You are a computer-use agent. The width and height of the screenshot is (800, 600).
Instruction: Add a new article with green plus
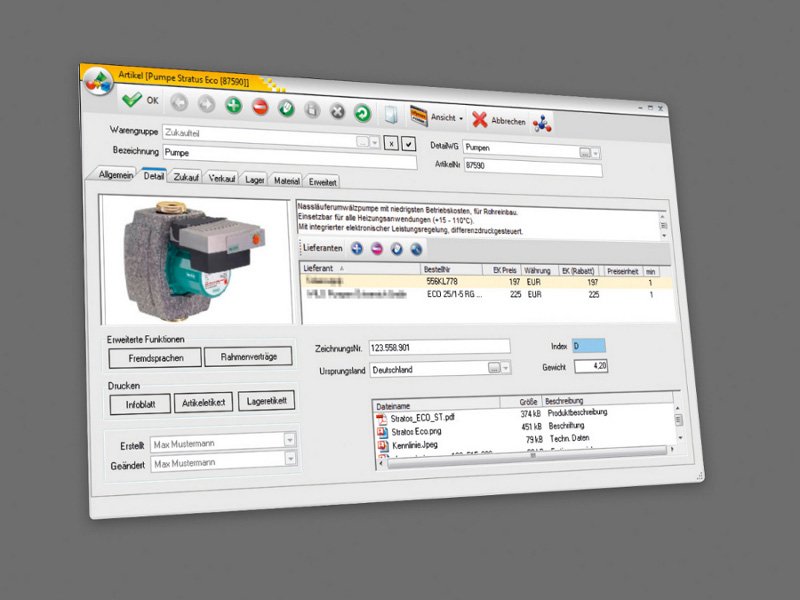click(x=233, y=106)
